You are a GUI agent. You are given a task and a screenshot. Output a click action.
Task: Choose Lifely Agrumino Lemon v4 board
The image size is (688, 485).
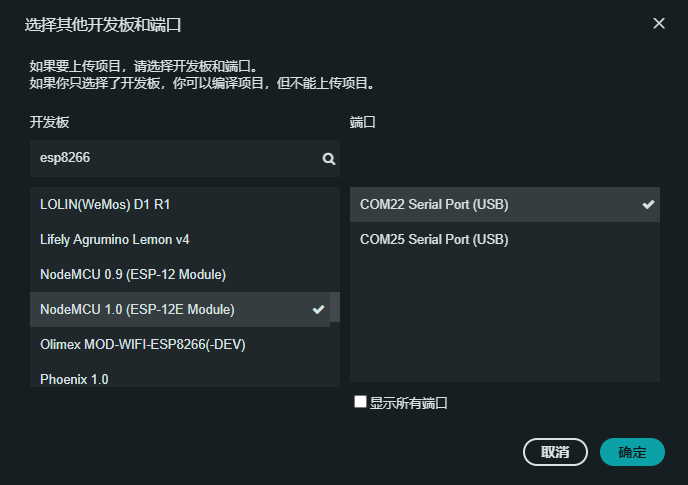coord(180,240)
